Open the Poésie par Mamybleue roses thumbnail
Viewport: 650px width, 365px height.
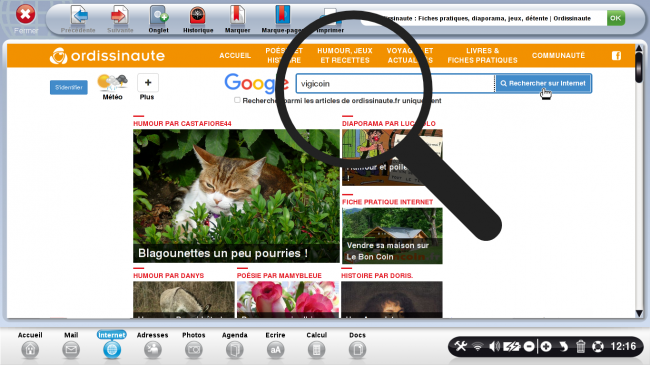point(288,299)
